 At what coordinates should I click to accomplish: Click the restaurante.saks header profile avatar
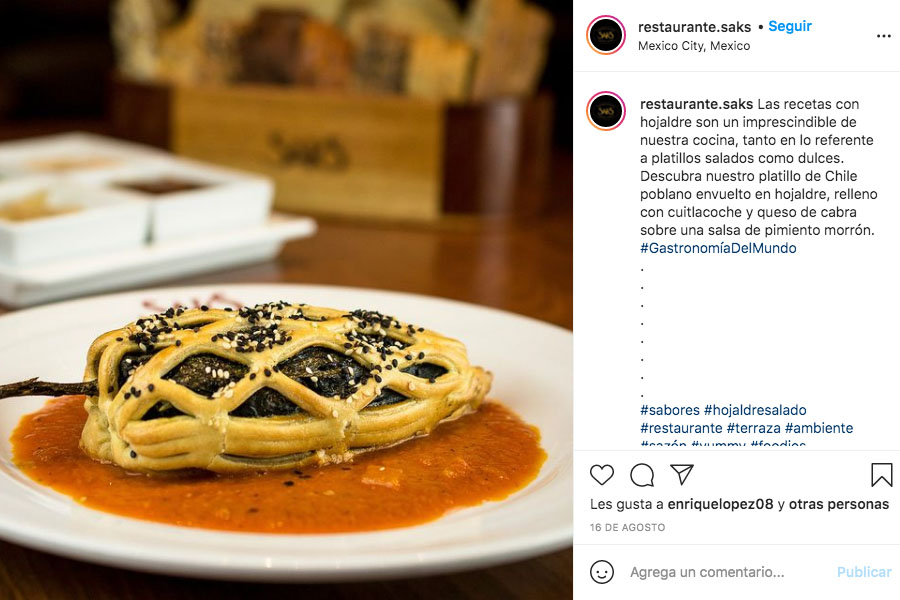[606, 36]
